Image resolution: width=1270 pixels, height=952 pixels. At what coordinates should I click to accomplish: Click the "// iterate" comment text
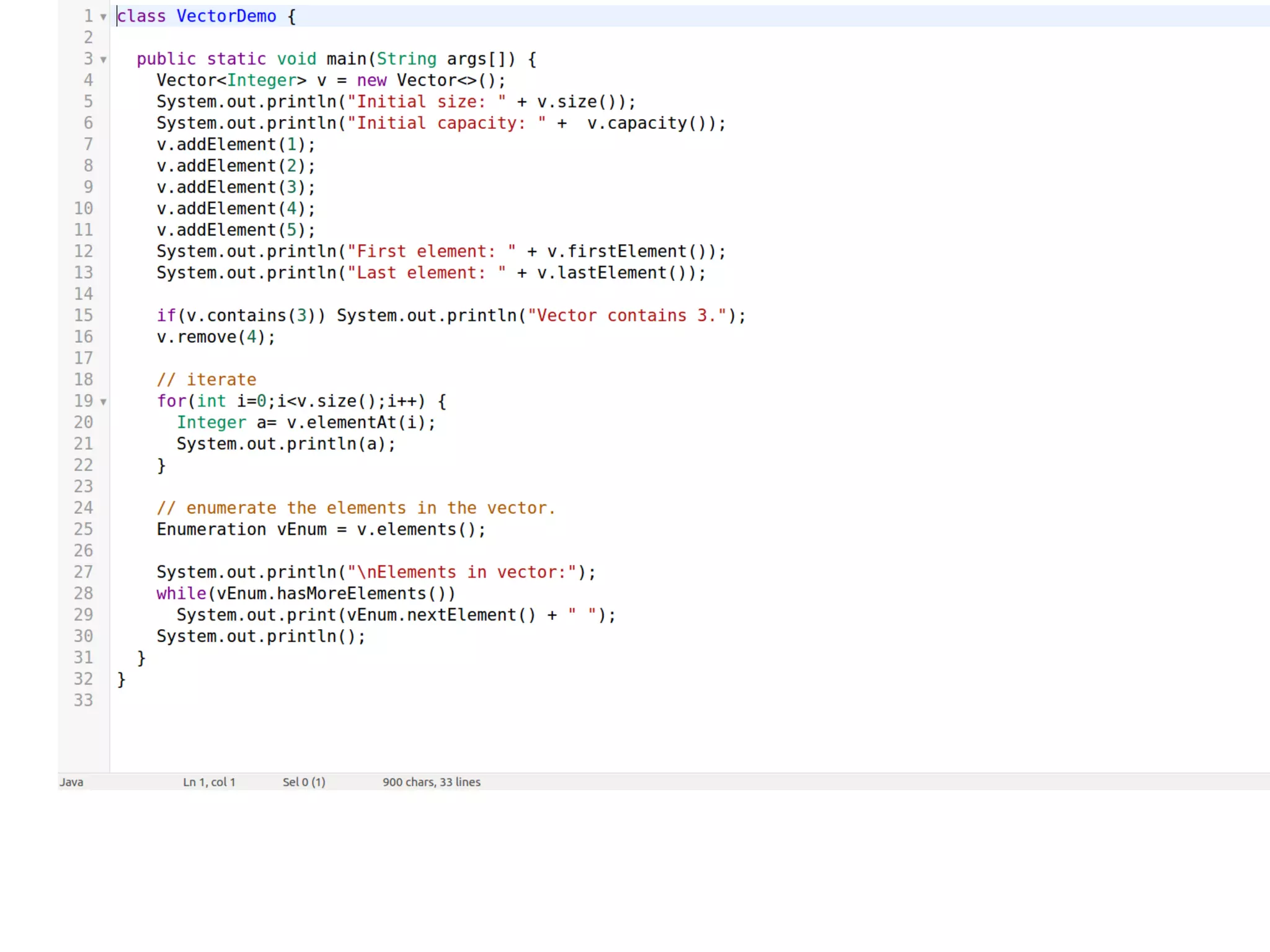click(206, 379)
